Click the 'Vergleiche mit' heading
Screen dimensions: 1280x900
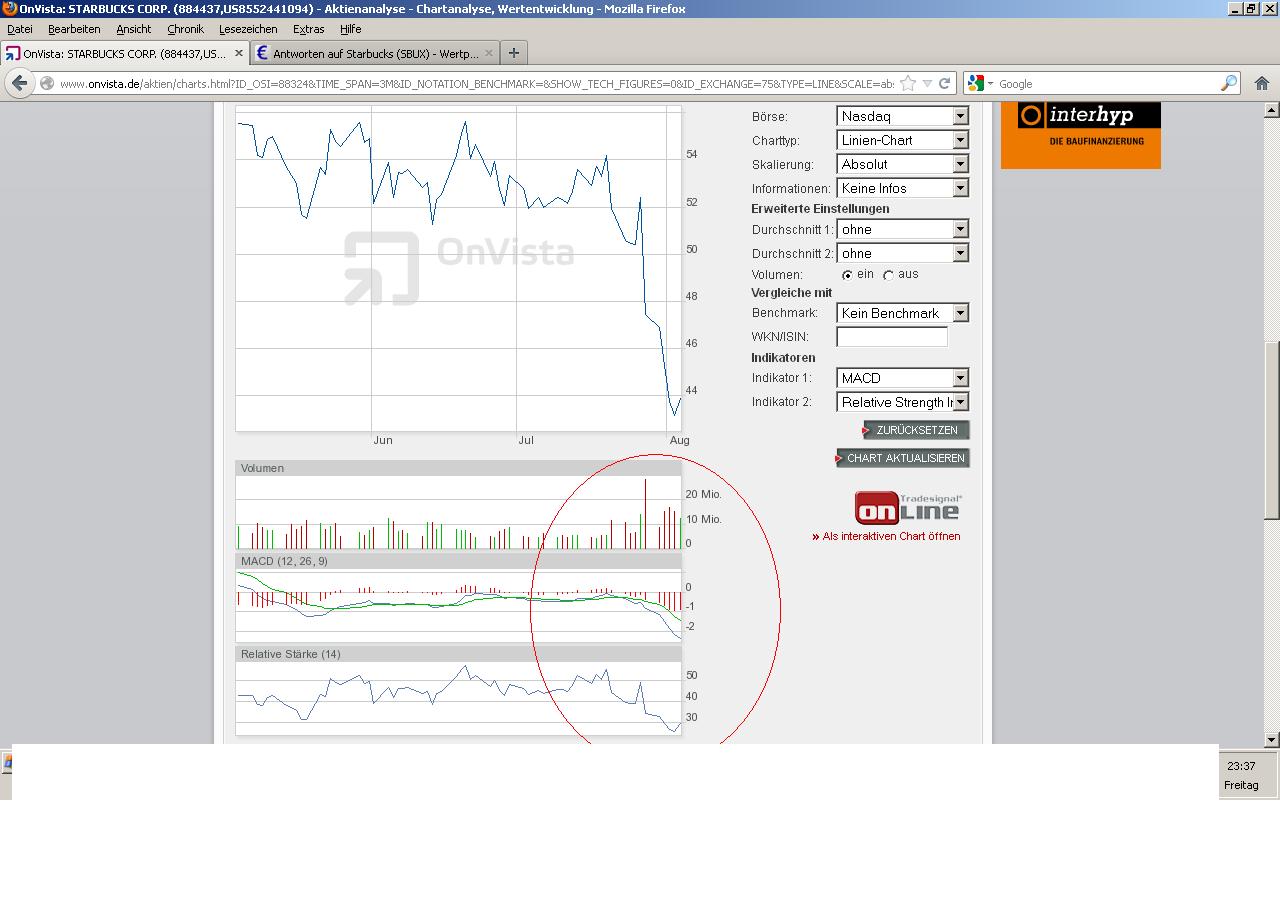click(792, 293)
